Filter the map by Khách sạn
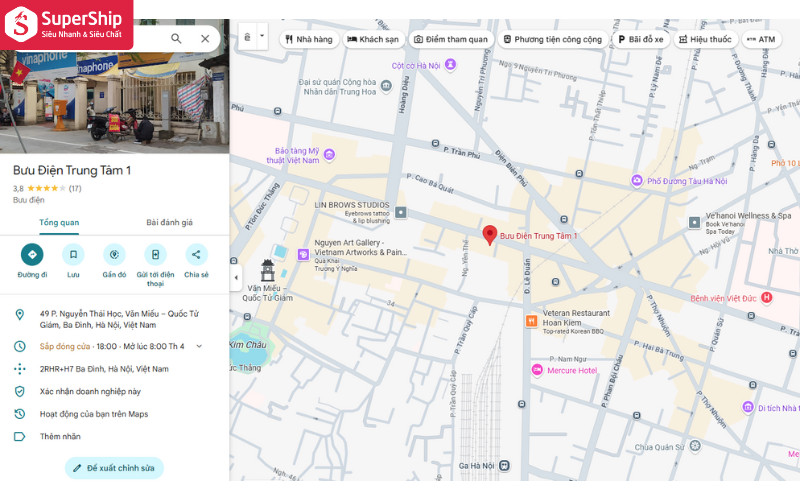The image size is (800, 500). point(373,39)
